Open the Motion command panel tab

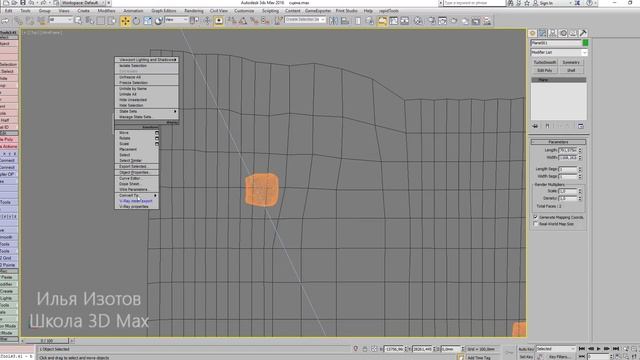click(x=563, y=33)
